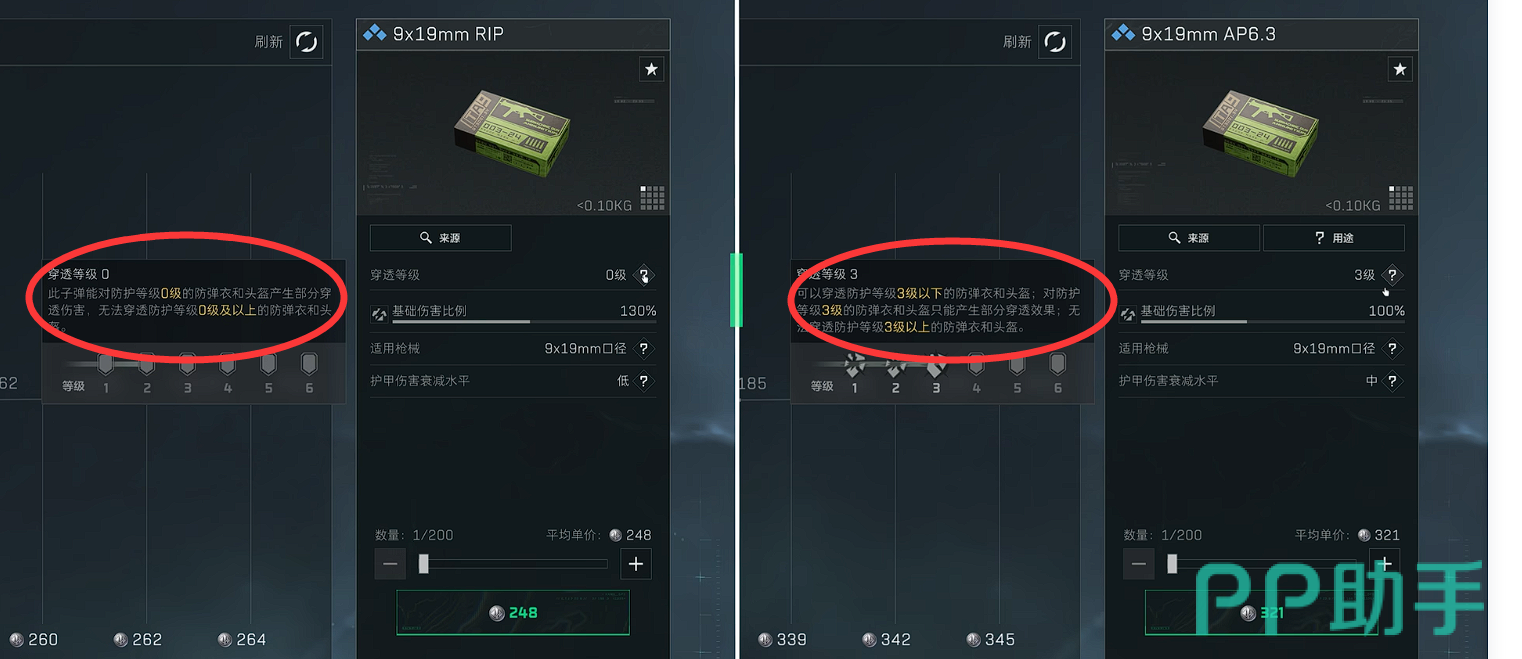
Task: Favorite the 9x19mm RIP ammo with star
Action: (651, 69)
